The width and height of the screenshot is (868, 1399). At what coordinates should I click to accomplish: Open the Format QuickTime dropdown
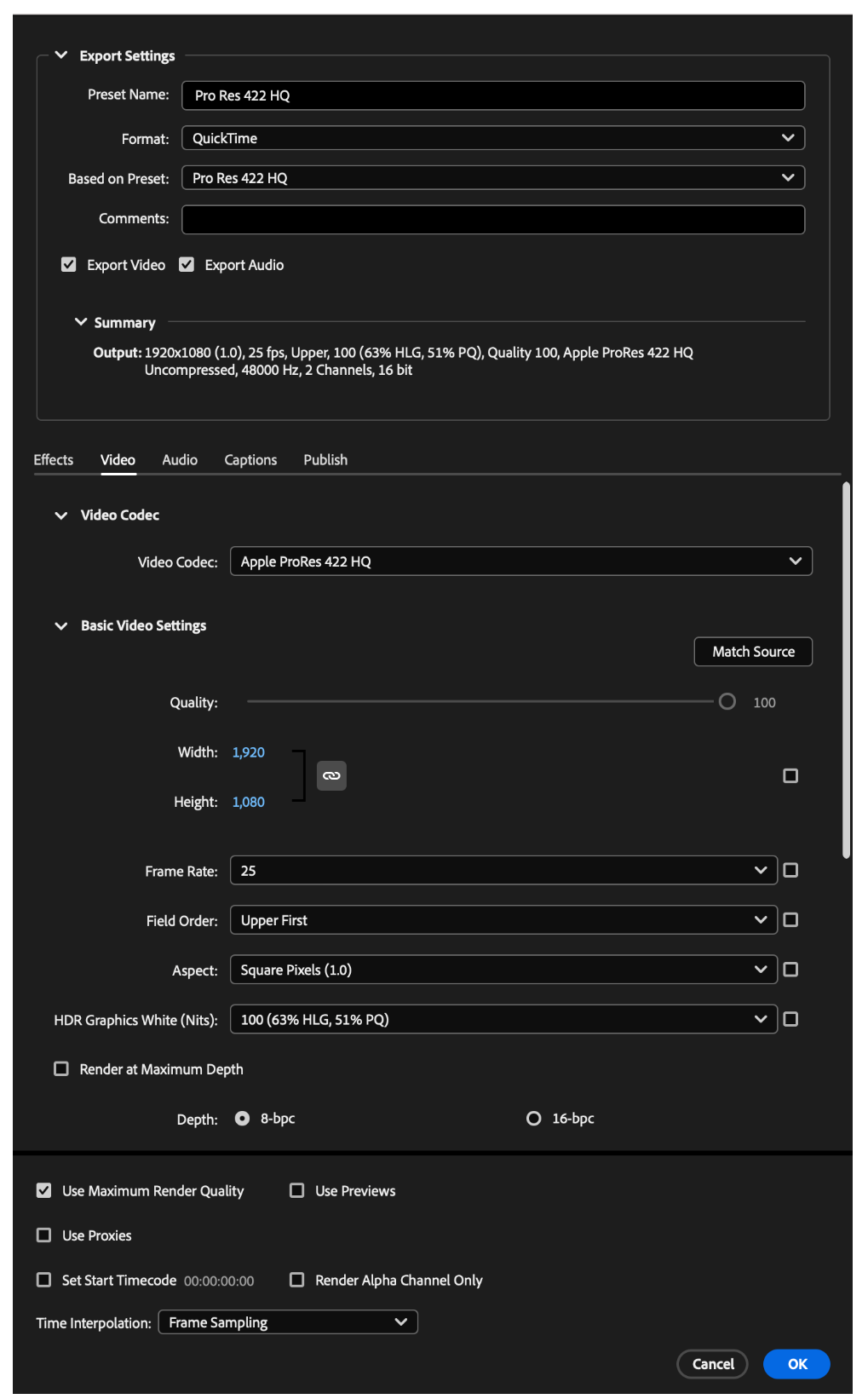coord(493,138)
